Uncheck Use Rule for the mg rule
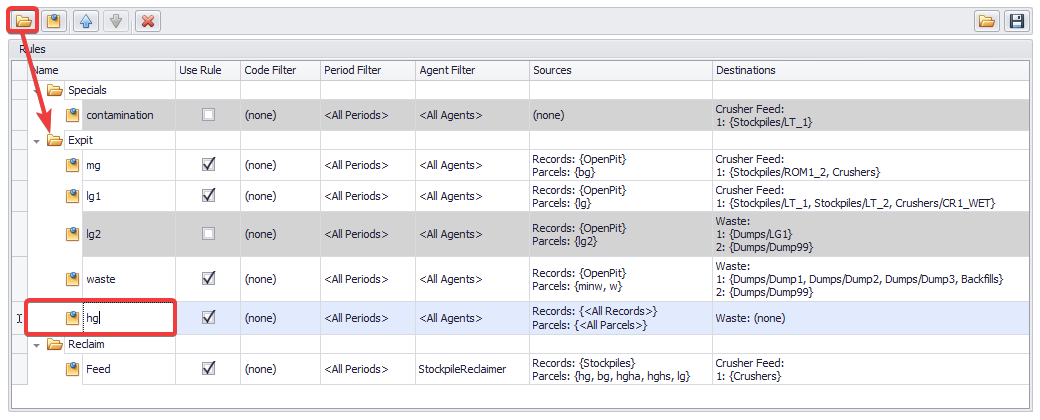This screenshot has height=420, width=1040. click(208, 164)
